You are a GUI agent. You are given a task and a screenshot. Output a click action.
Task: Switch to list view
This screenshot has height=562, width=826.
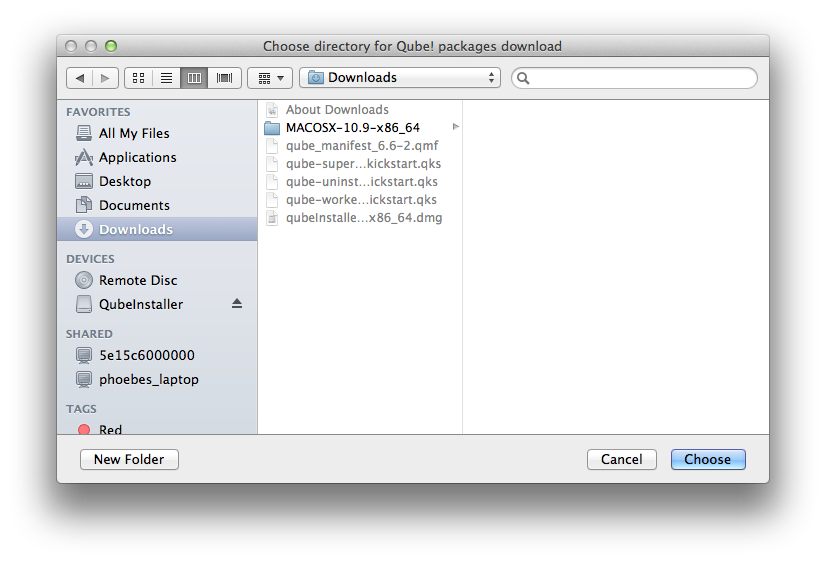coord(167,78)
